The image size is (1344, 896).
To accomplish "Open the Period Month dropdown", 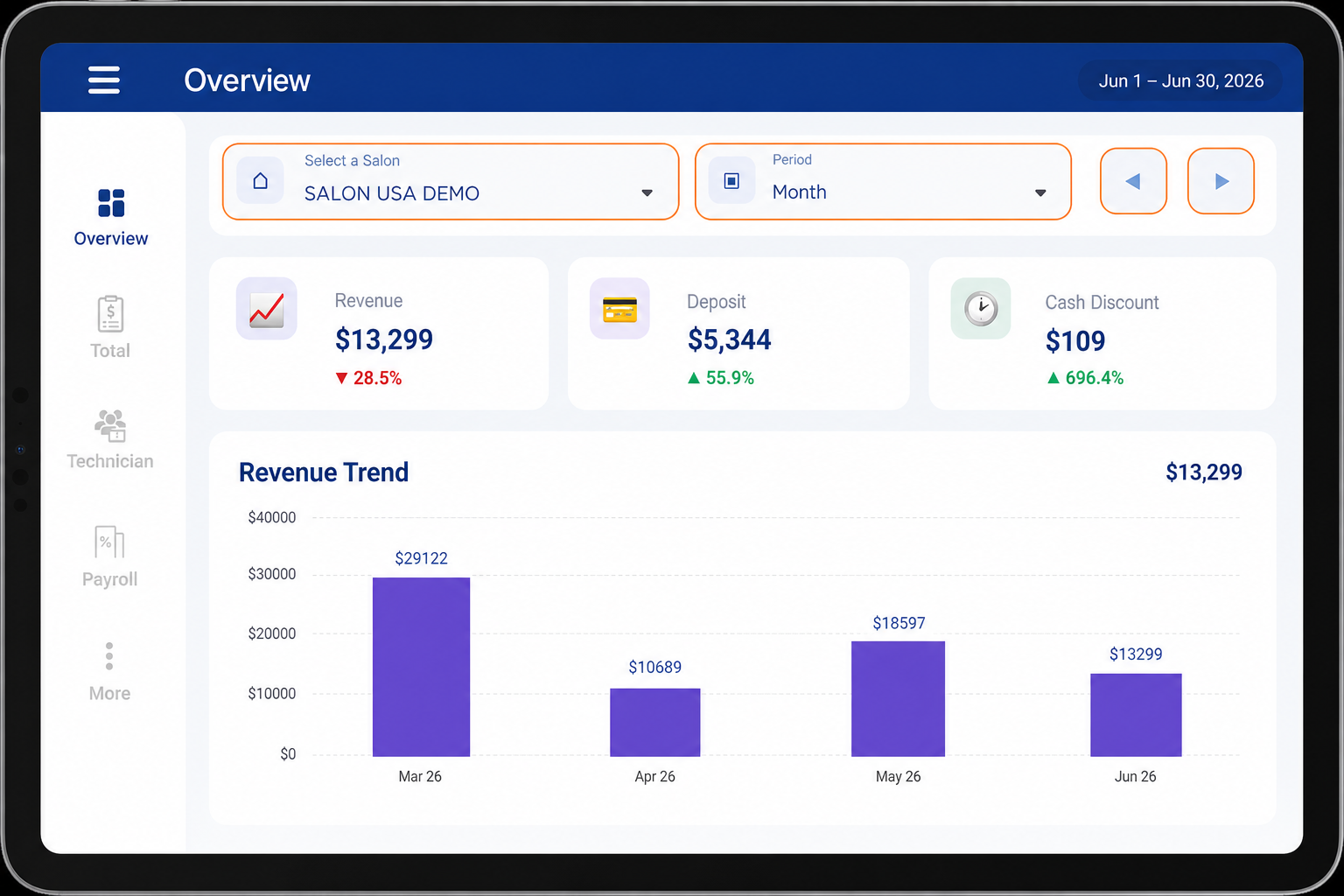I will coord(883,181).
